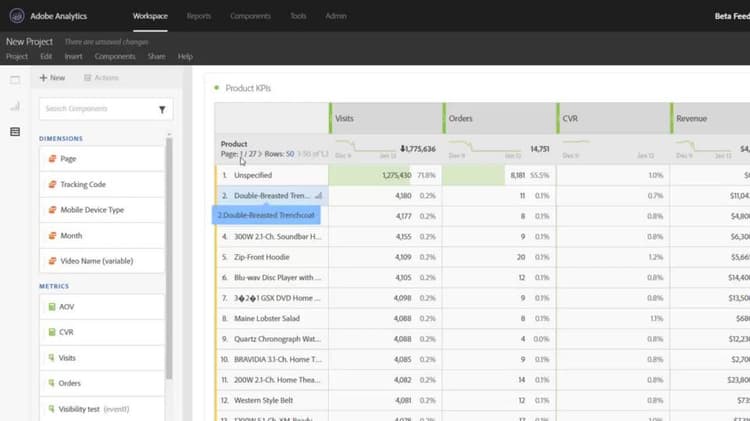The height and width of the screenshot is (421, 750).
Task: Open the Share menu
Action: coord(156,56)
